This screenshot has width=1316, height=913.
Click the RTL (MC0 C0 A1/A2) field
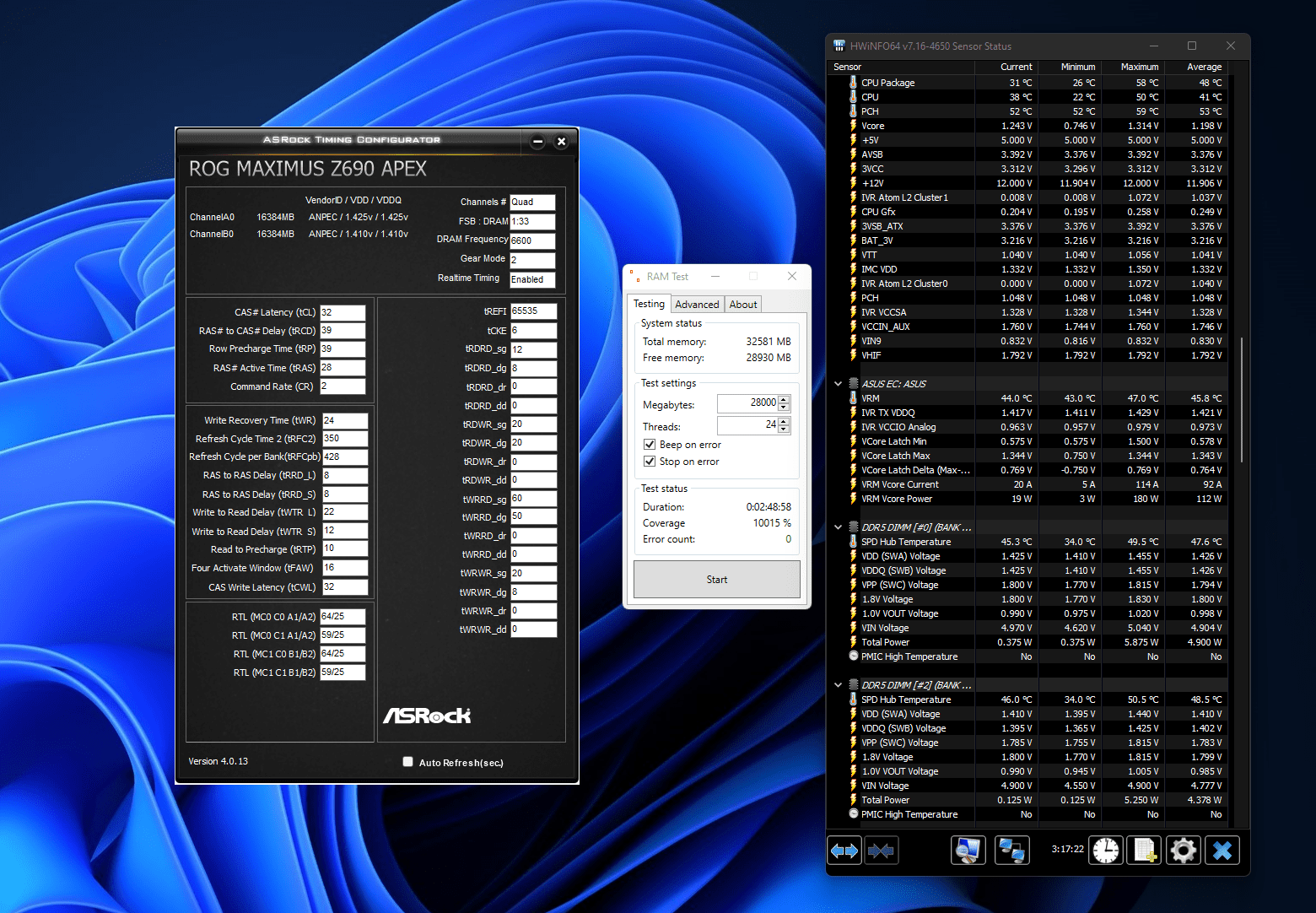click(x=342, y=617)
